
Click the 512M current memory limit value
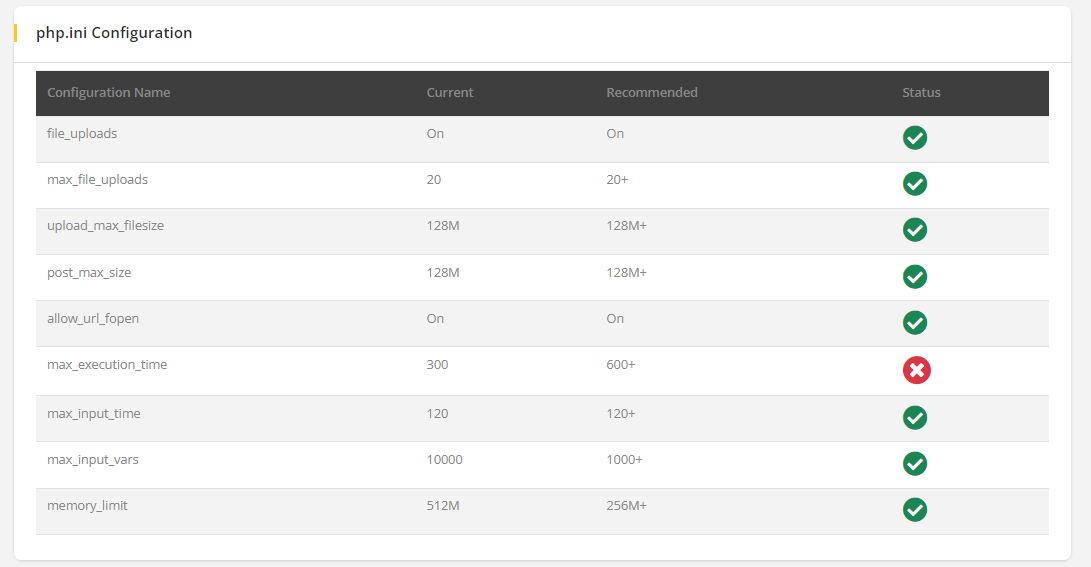(443, 506)
